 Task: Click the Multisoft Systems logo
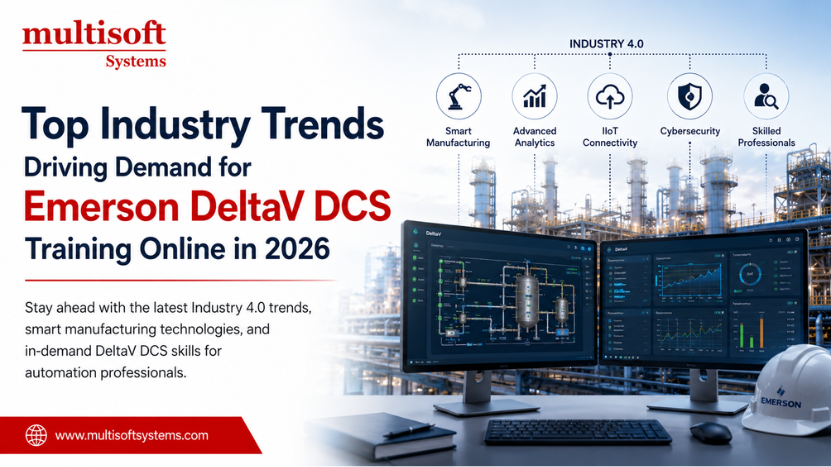pyautogui.click(x=94, y=45)
